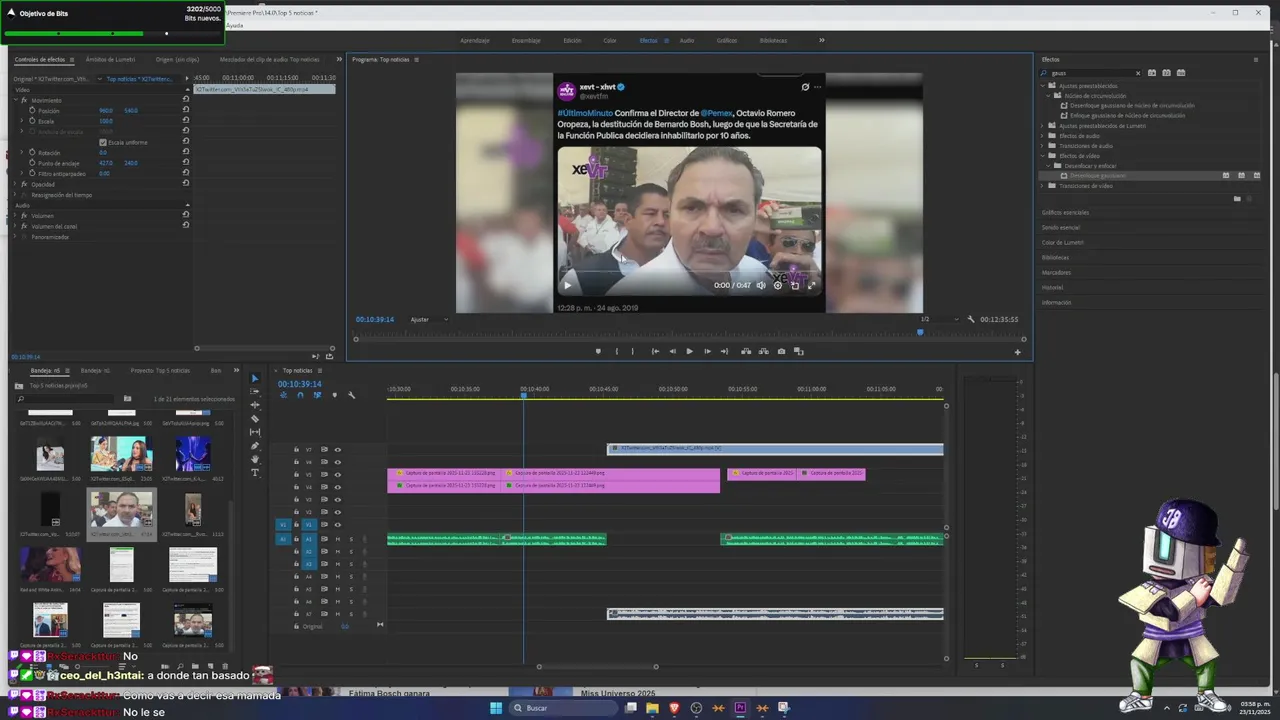
Task: Expand Volumen audio effect
Action: (16, 215)
